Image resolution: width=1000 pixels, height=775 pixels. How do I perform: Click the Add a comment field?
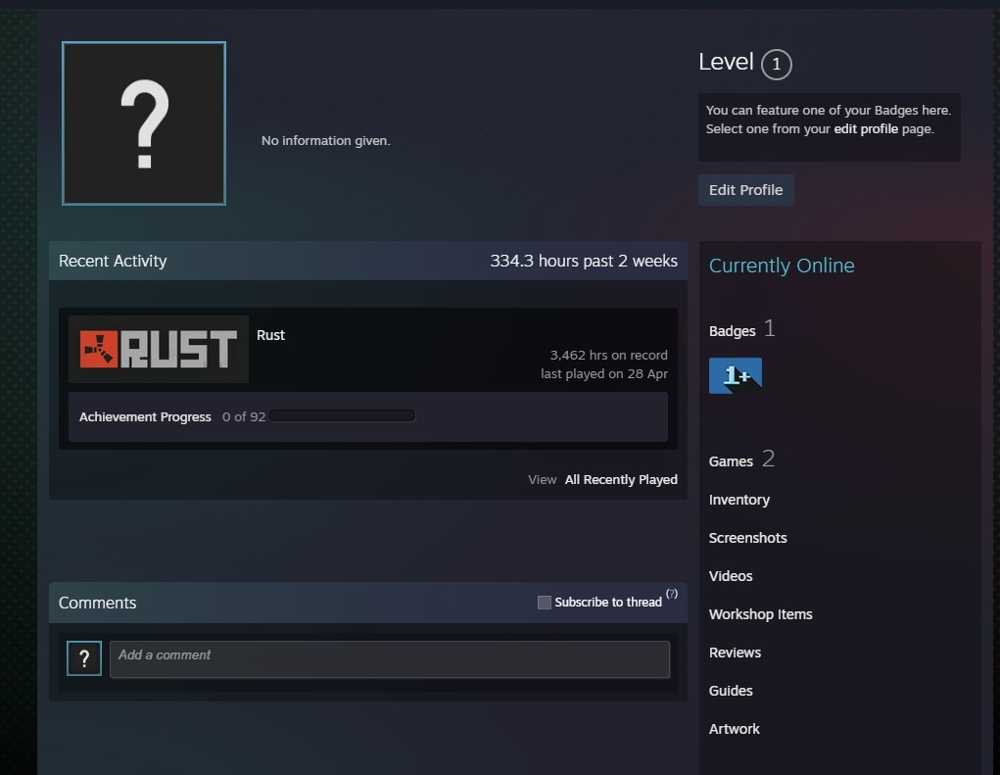point(390,659)
